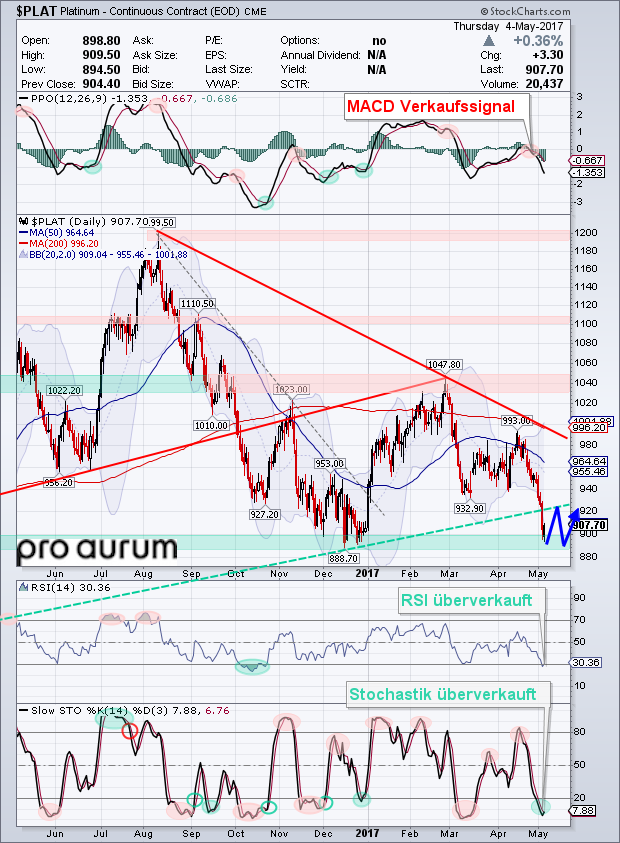Image resolution: width=620 pixels, height=843 pixels.
Task: Click the candlestick icon beside $PLAT (Daily)
Action: pos(24,222)
